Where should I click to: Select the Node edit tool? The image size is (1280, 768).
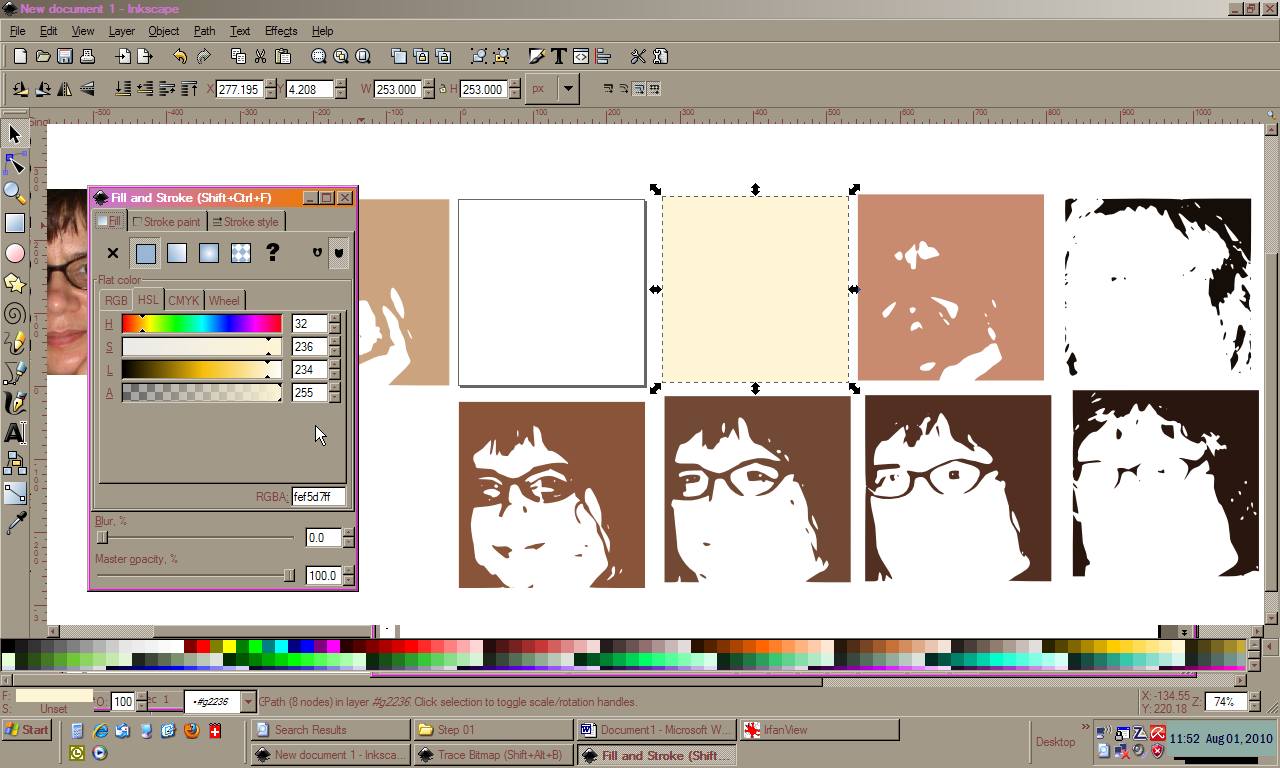[14, 163]
